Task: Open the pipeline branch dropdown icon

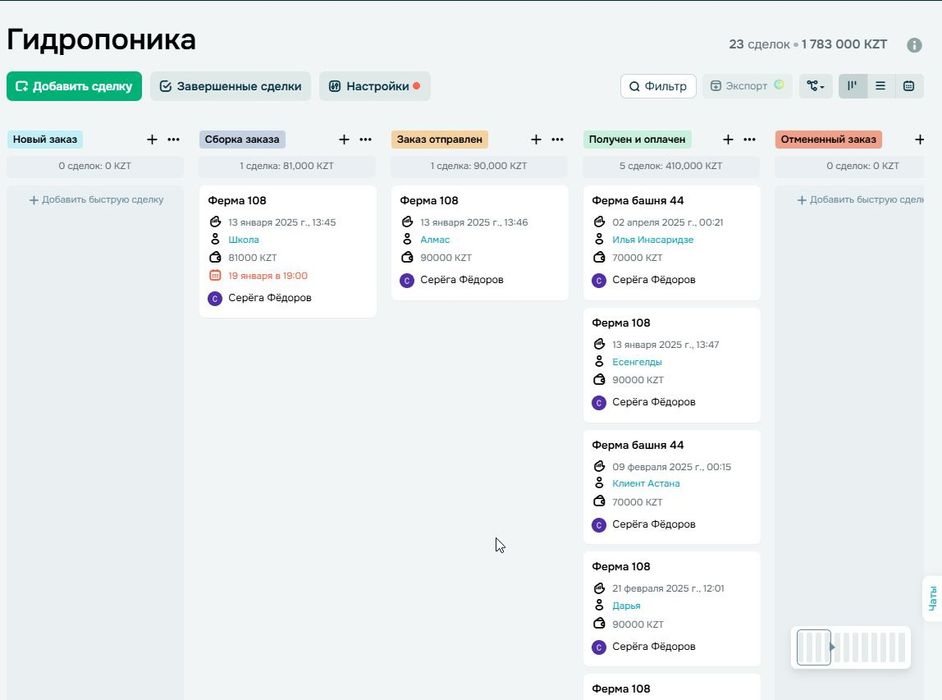Action: point(815,86)
